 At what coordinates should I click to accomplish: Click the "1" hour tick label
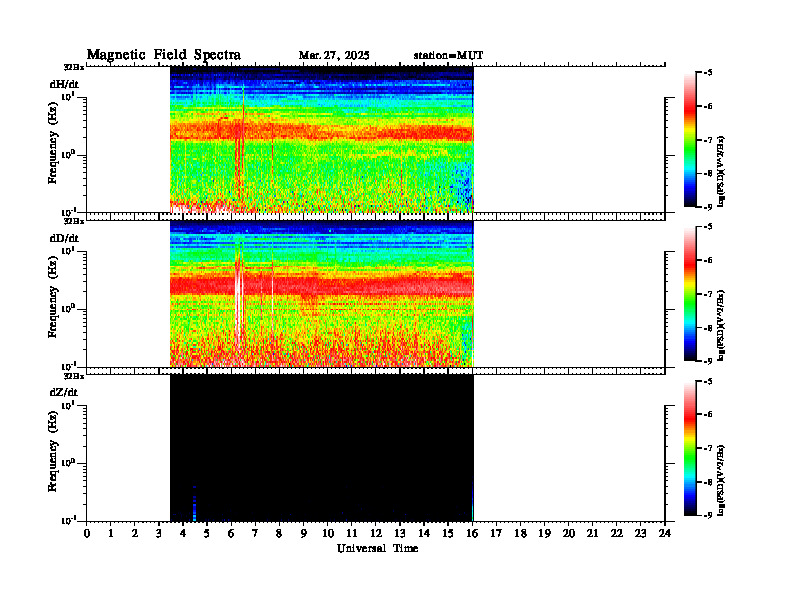click(111, 534)
